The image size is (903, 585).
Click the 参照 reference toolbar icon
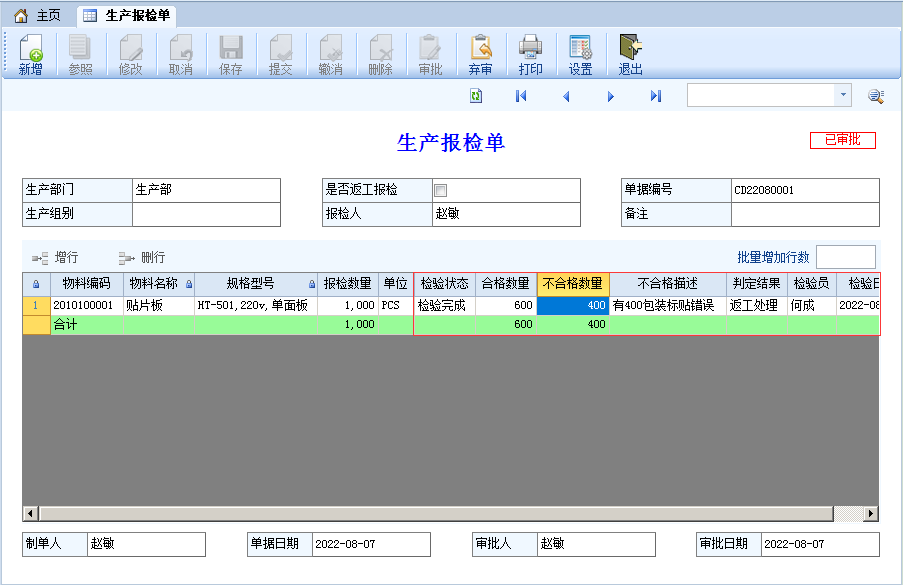coord(80,55)
